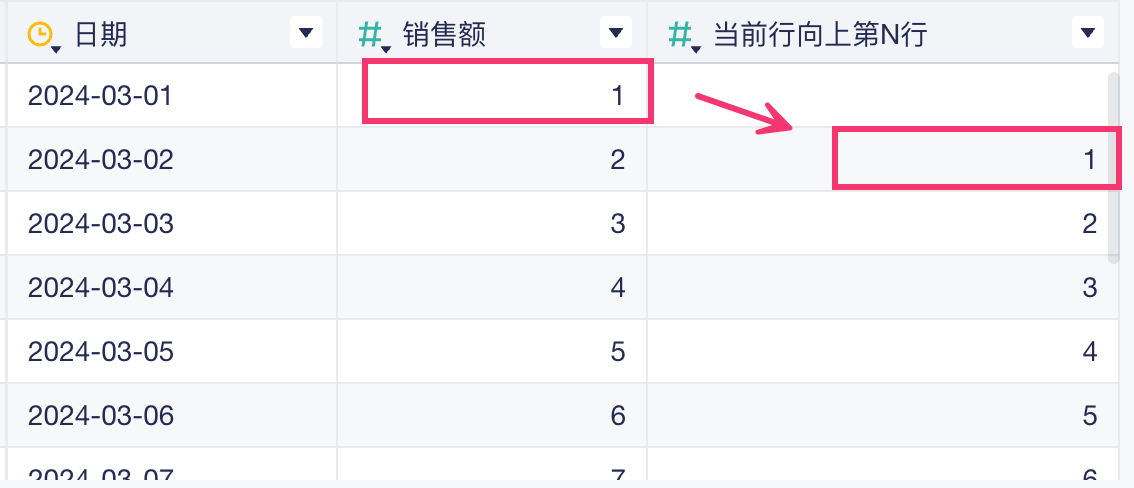Viewport: 1134px width, 488px height.
Task: Select 销售额 cell in 2024-03-04 row
Action: (492, 288)
